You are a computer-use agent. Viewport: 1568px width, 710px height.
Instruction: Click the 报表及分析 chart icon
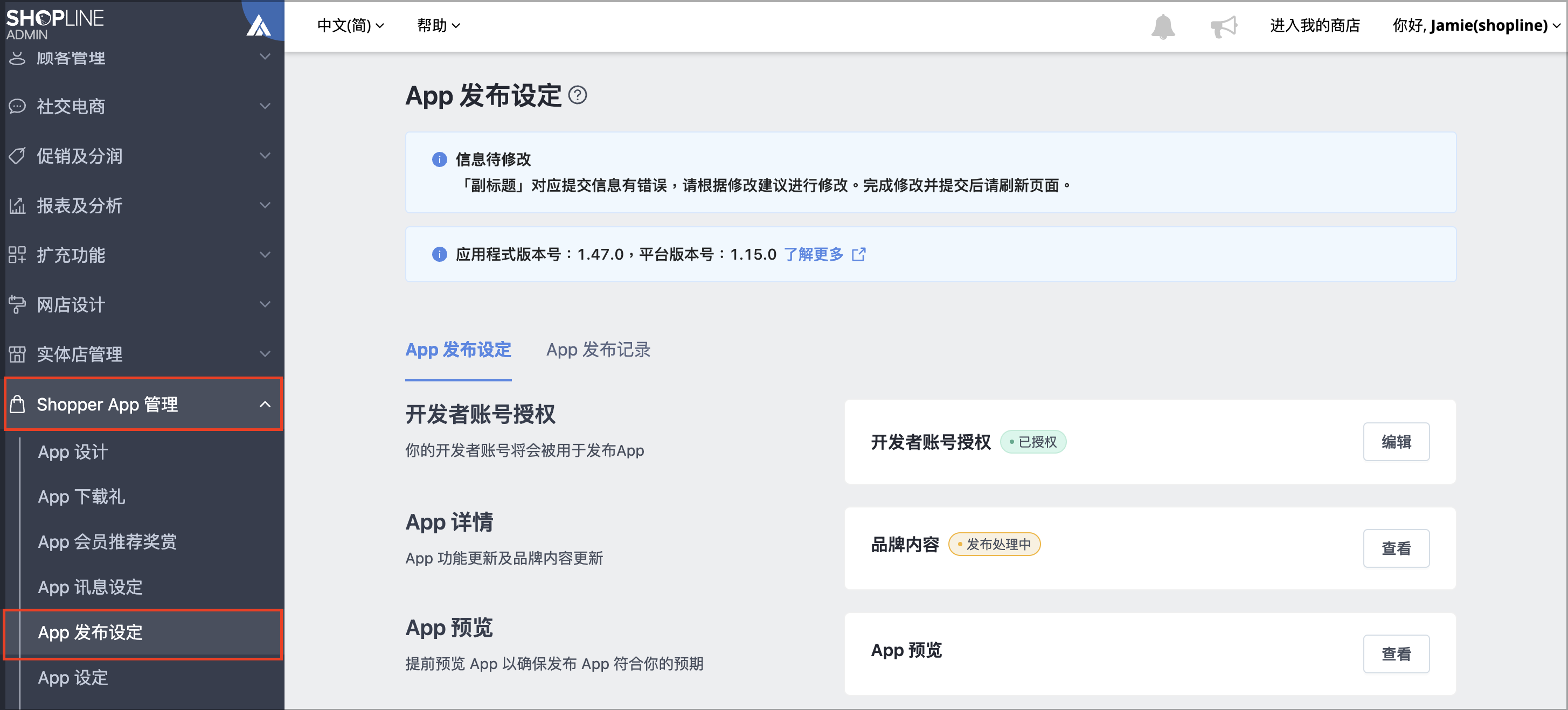point(17,206)
